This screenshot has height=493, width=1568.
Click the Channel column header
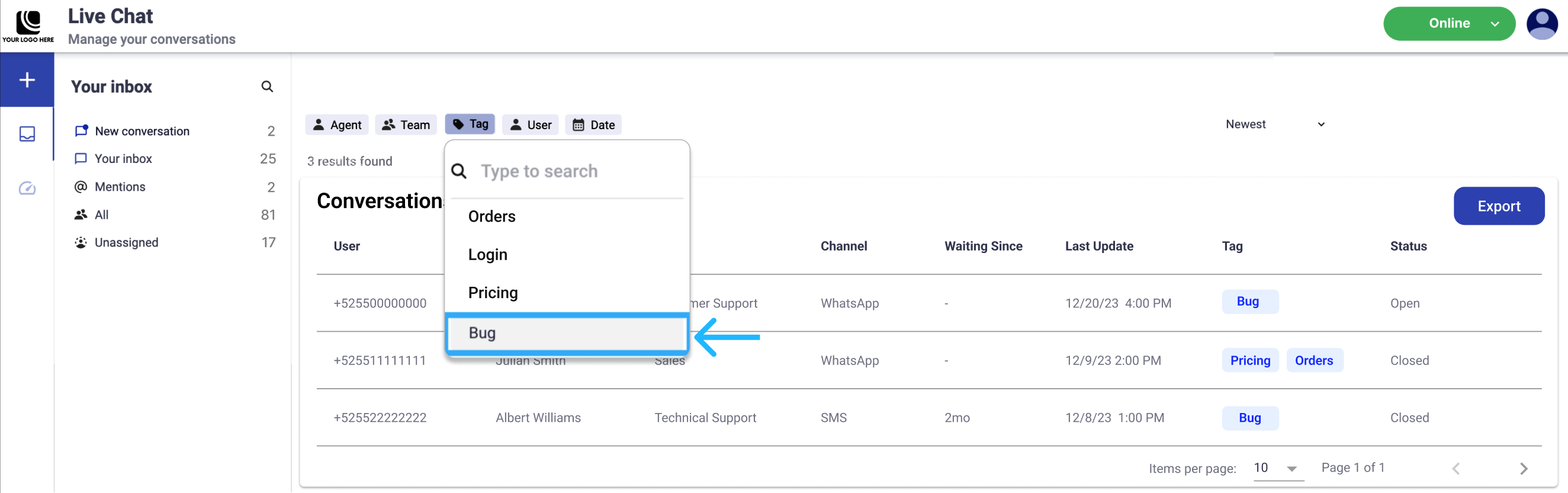point(843,246)
